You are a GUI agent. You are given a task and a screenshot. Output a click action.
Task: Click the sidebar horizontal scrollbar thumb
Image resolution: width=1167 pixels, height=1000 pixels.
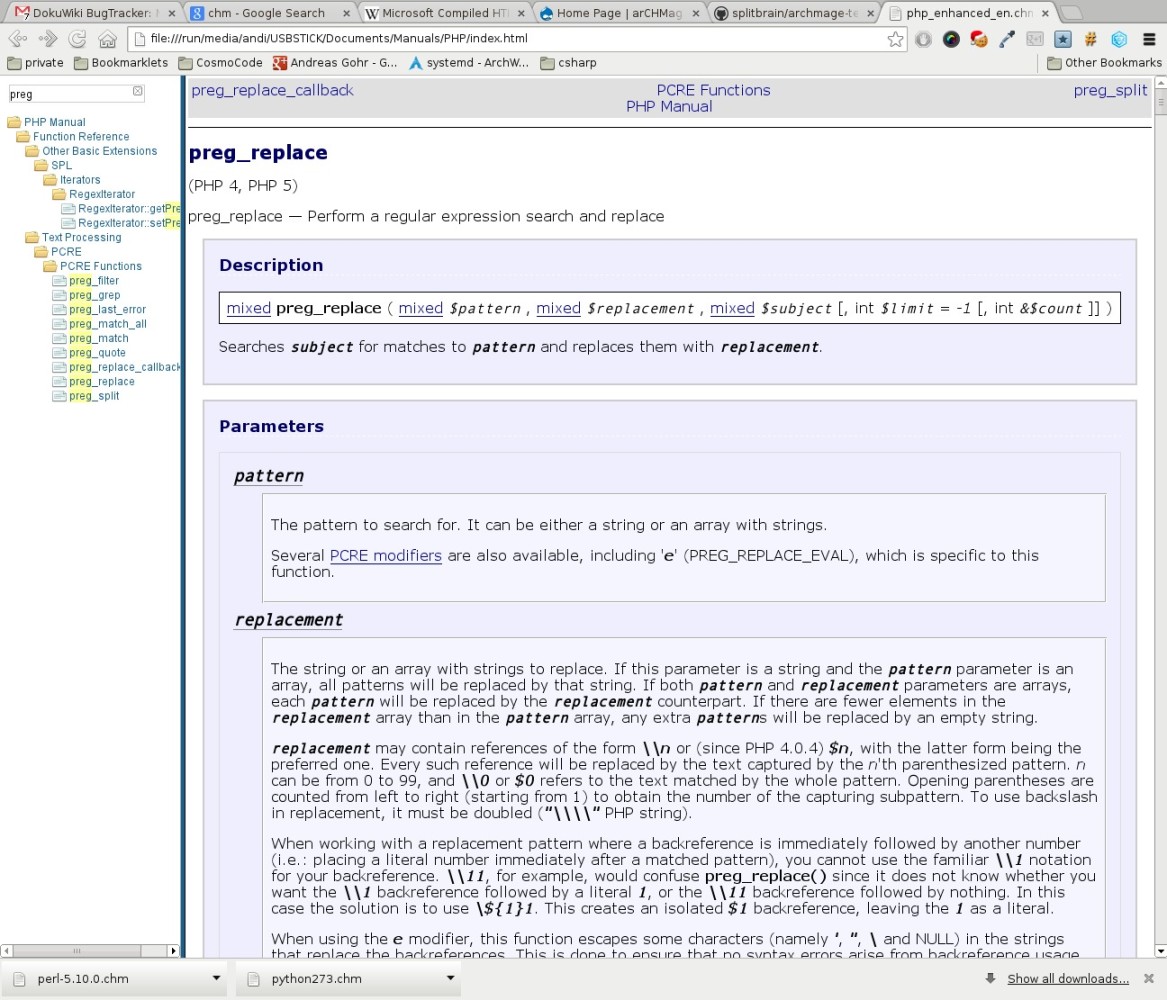tap(77, 951)
